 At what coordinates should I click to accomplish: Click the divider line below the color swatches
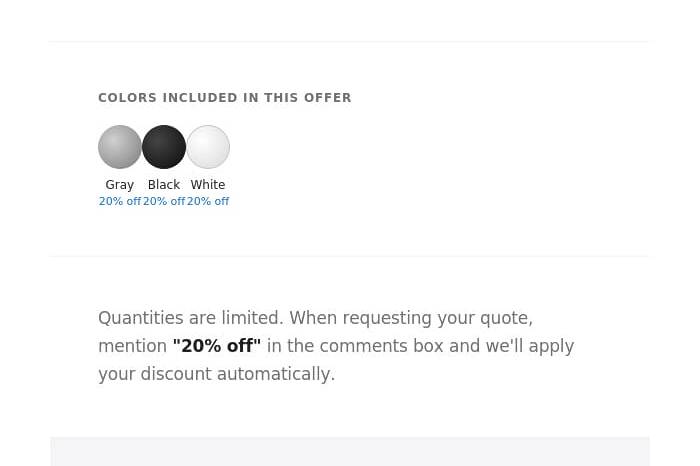pos(350,256)
